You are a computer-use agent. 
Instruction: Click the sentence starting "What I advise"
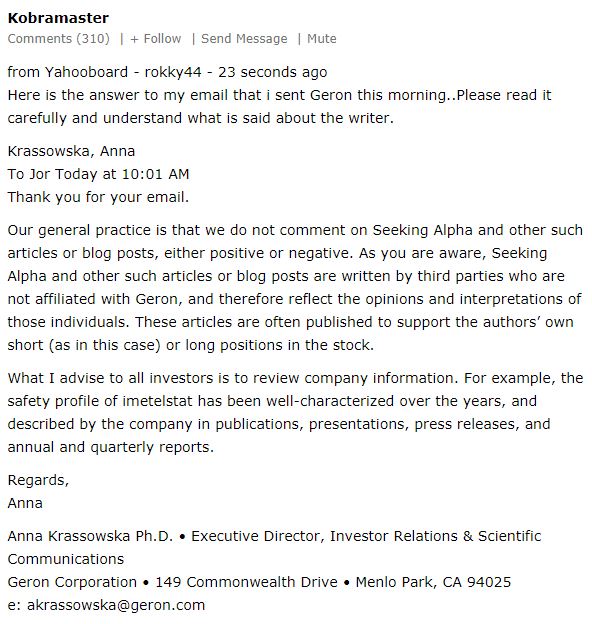pyautogui.click(x=231, y=378)
